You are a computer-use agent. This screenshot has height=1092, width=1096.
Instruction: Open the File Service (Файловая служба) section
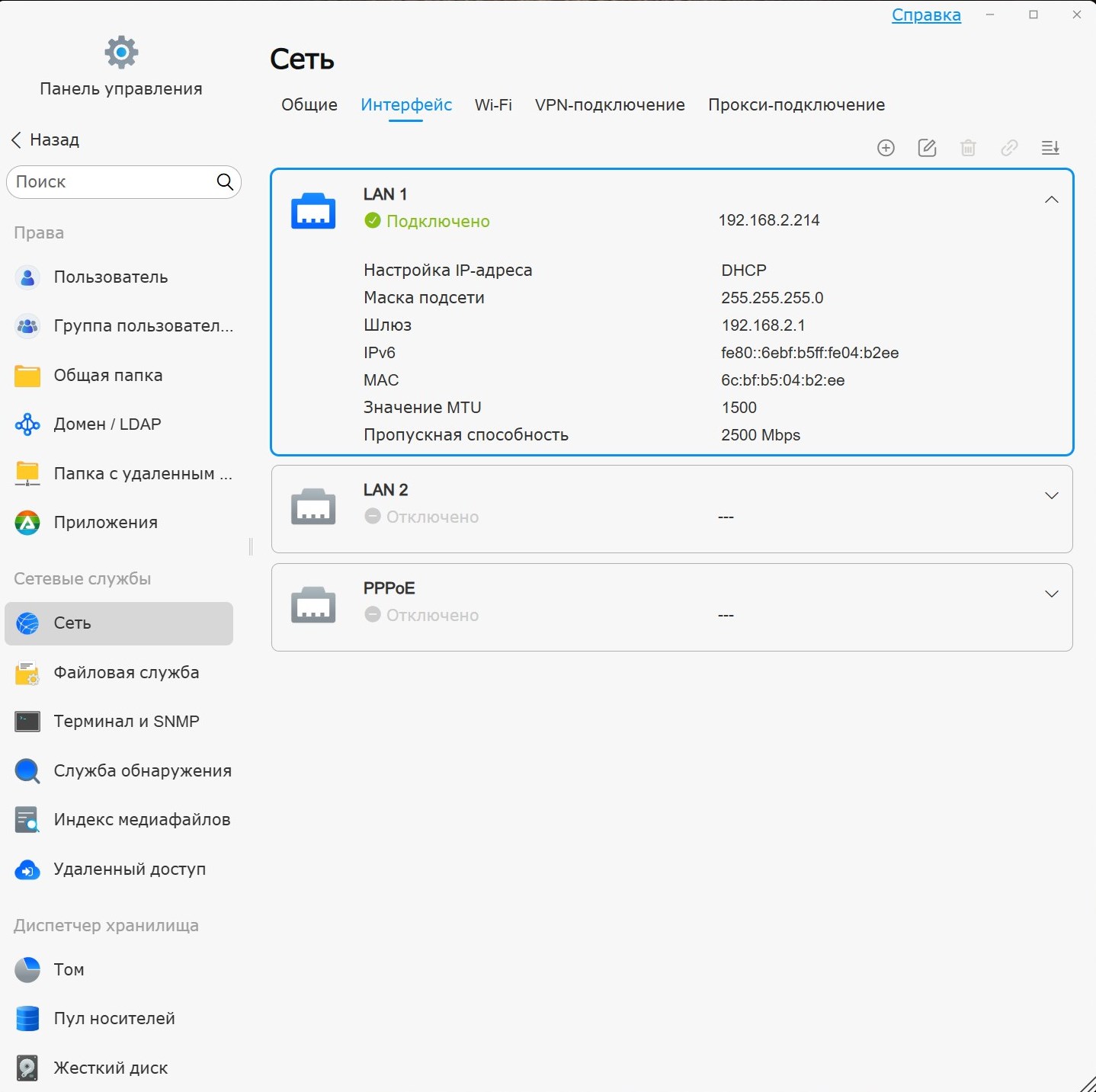(126, 672)
